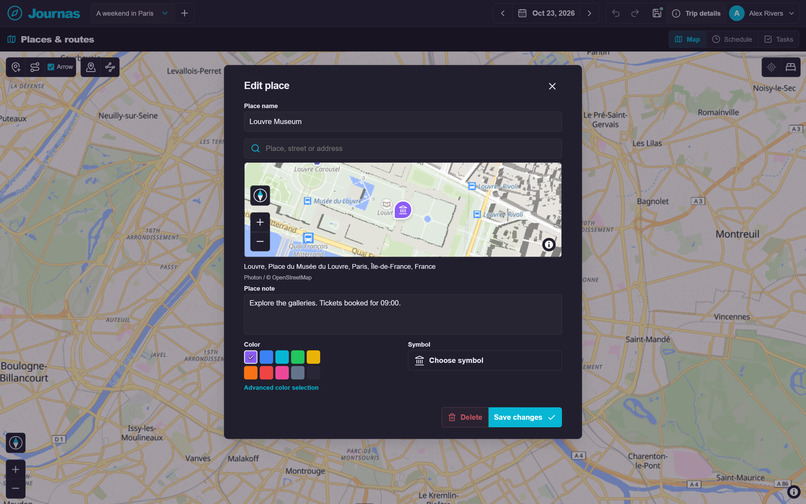806x504 pixels.
Task: Click the save trip disk icon
Action: click(x=657, y=13)
